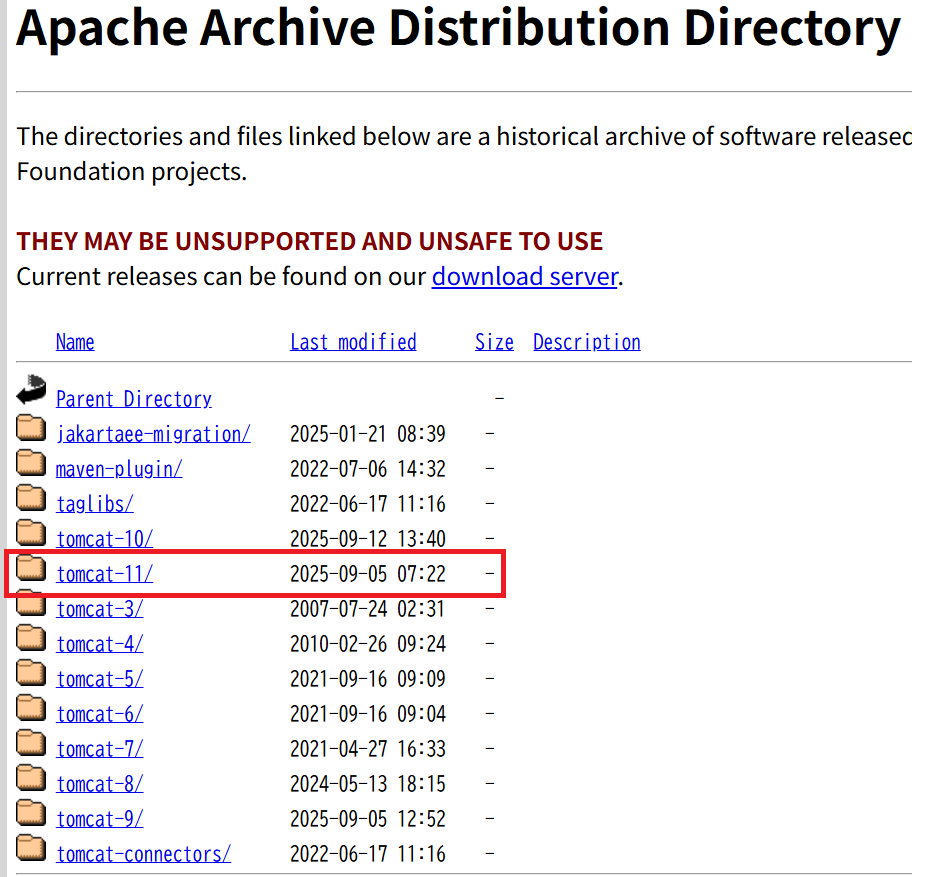Click folder icon beside tomcat-7/
949x877 pixels.
[x=31, y=744]
